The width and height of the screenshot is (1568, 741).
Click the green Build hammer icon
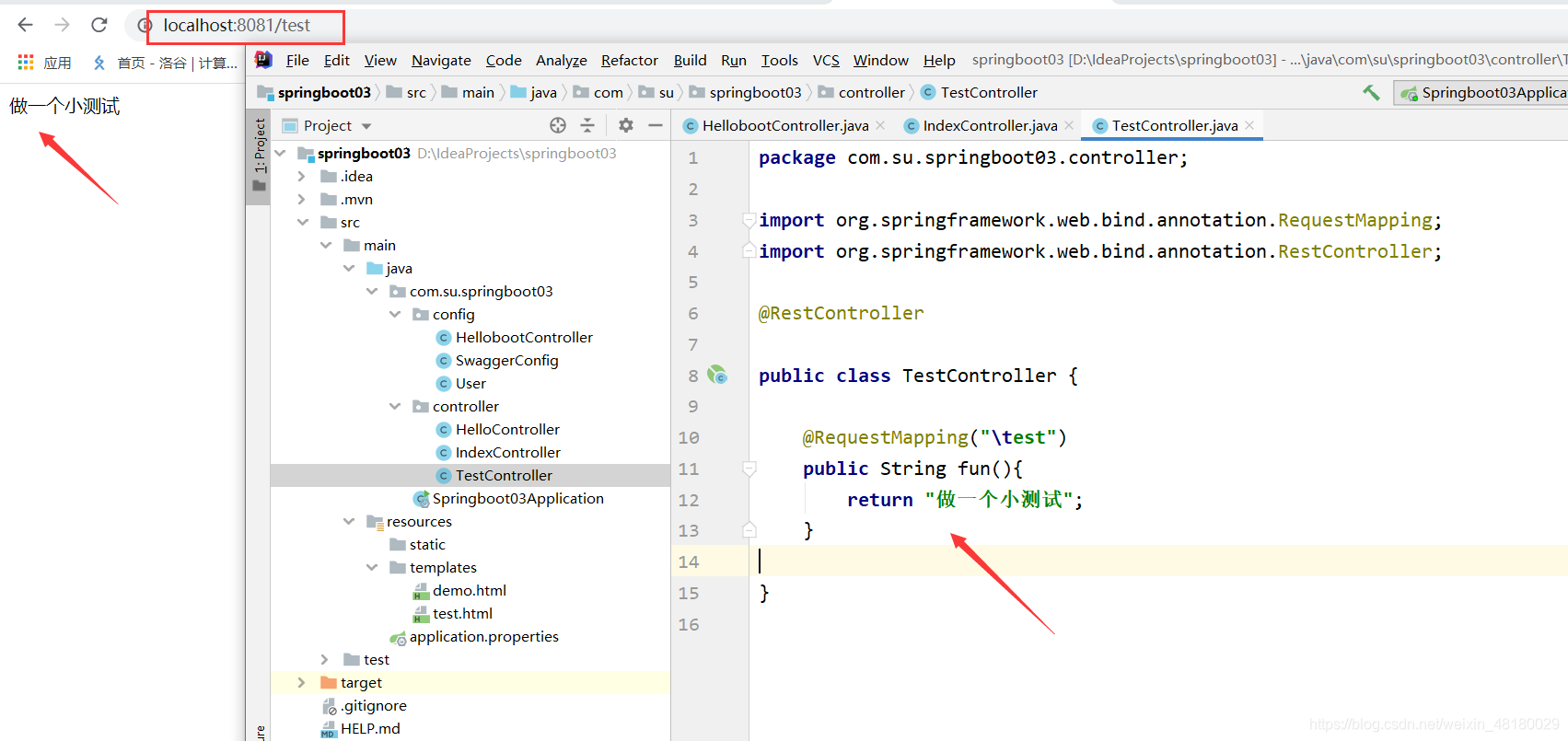pos(1371,92)
